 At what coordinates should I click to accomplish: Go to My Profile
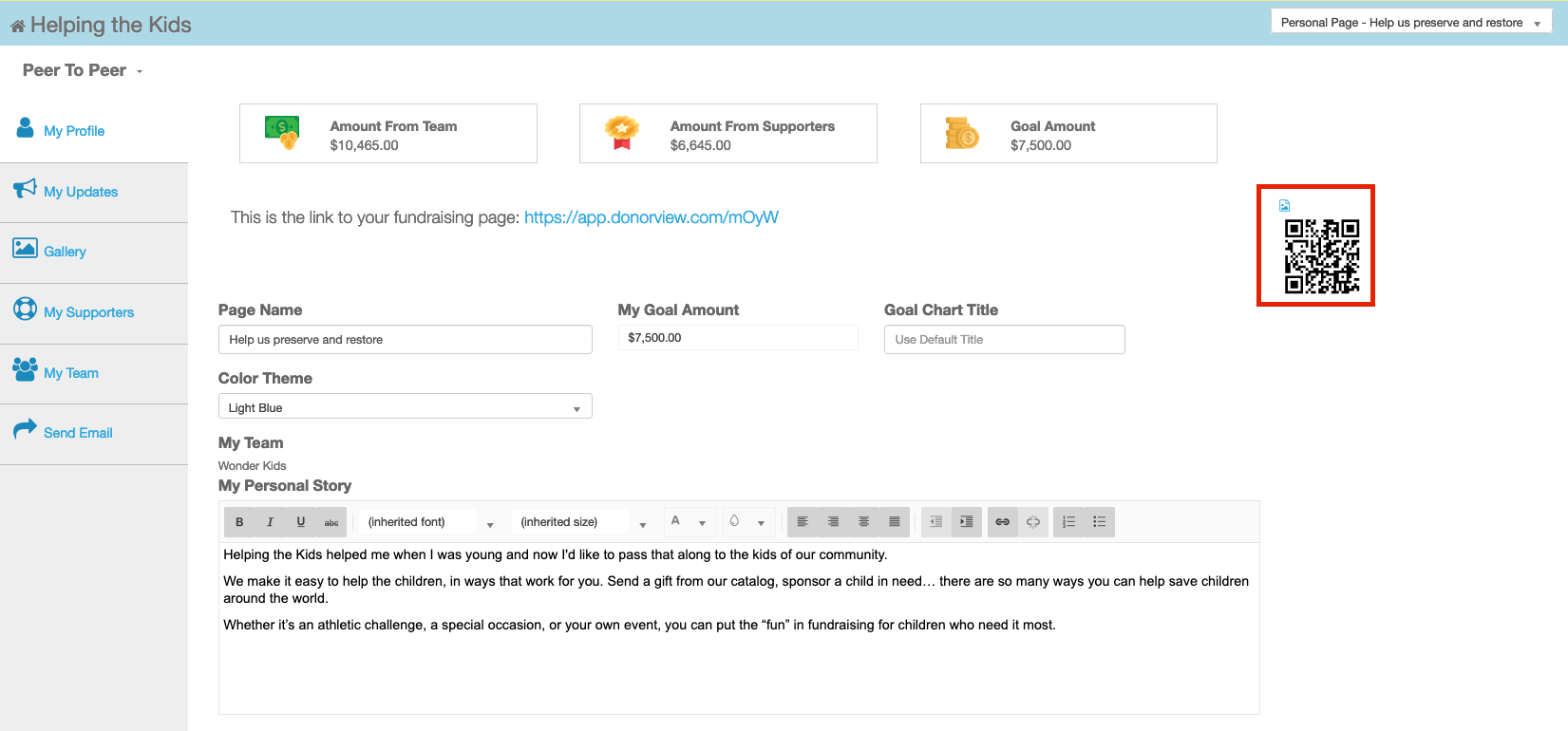[74, 131]
